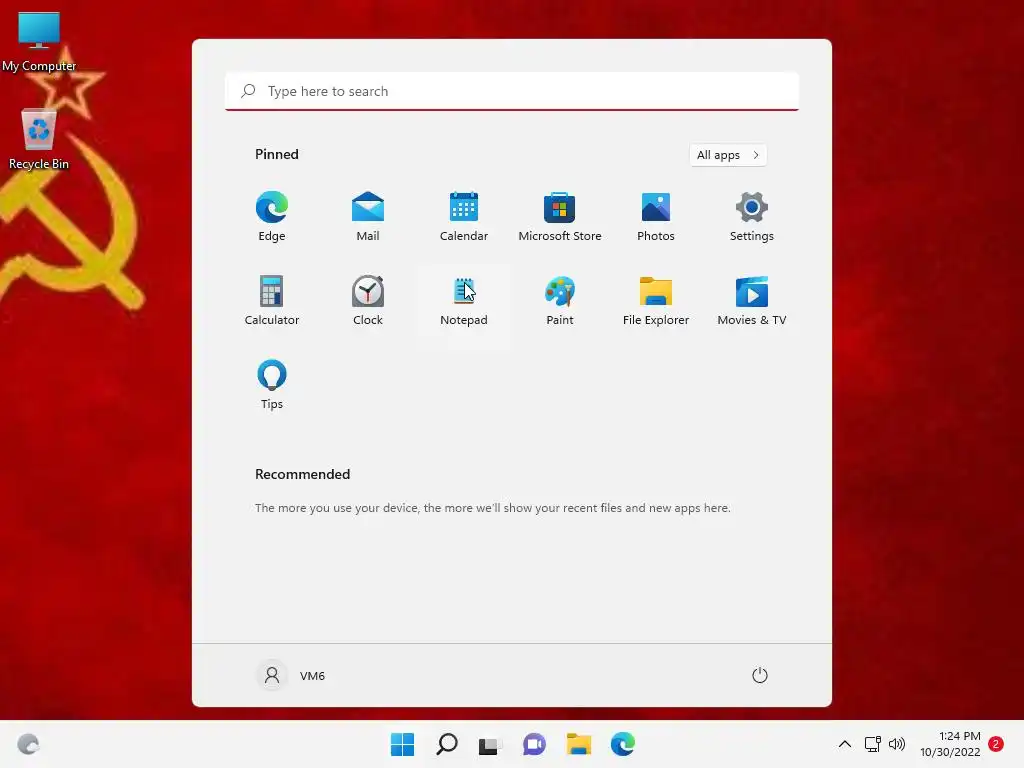Launch Notepad from pinned apps
This screenshot has width=1024, height=768.
464,300
